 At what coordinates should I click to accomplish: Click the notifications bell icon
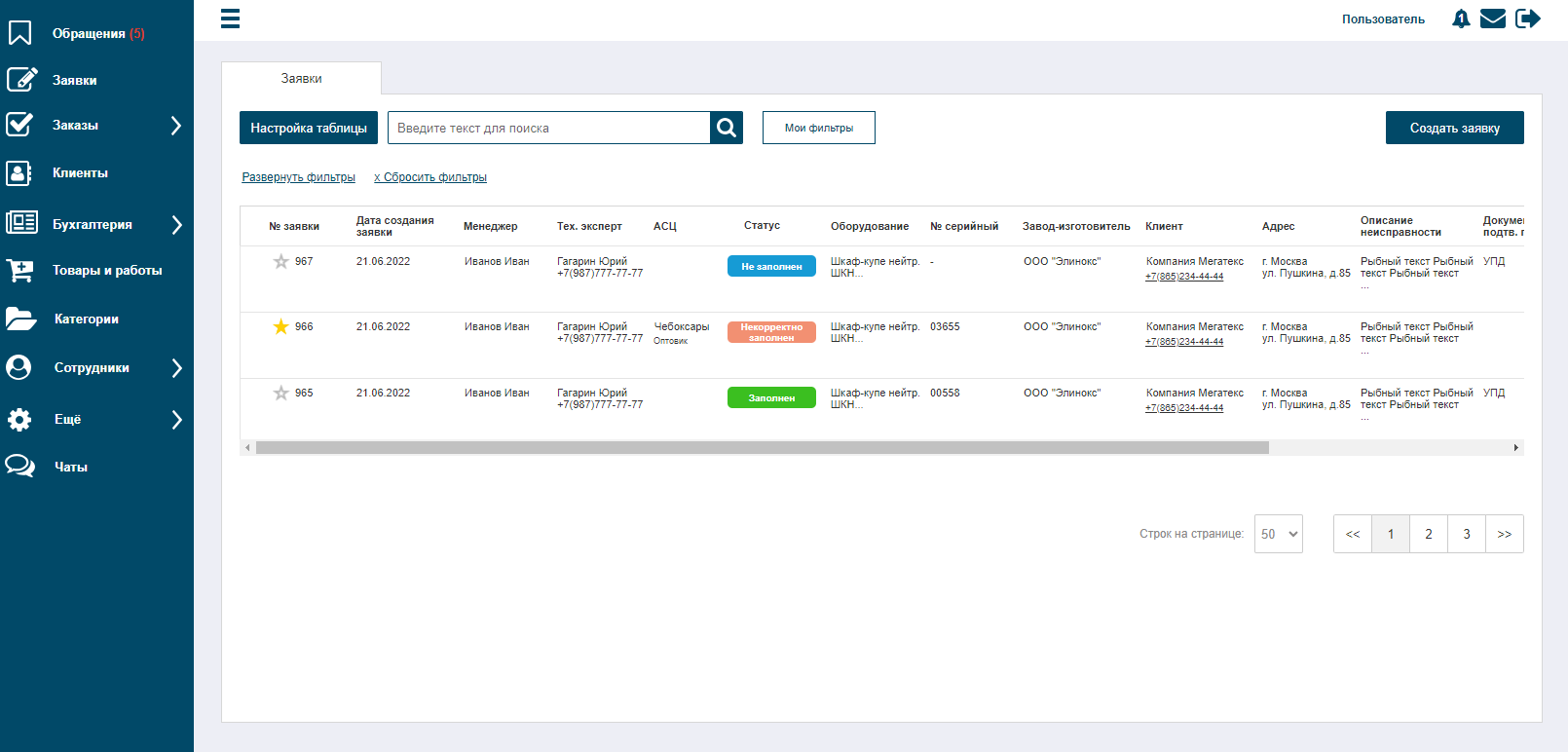pos(1461,19)
